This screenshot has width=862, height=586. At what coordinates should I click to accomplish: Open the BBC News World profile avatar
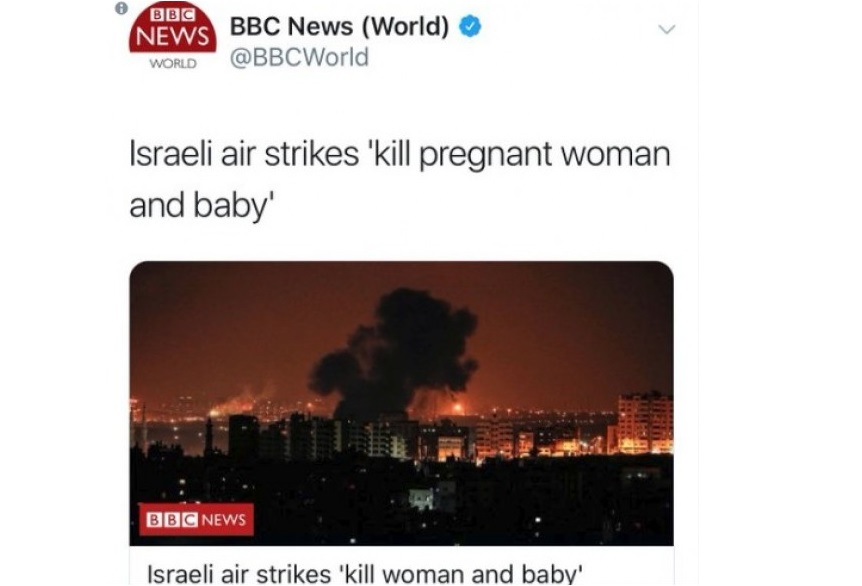click(173, 36)
